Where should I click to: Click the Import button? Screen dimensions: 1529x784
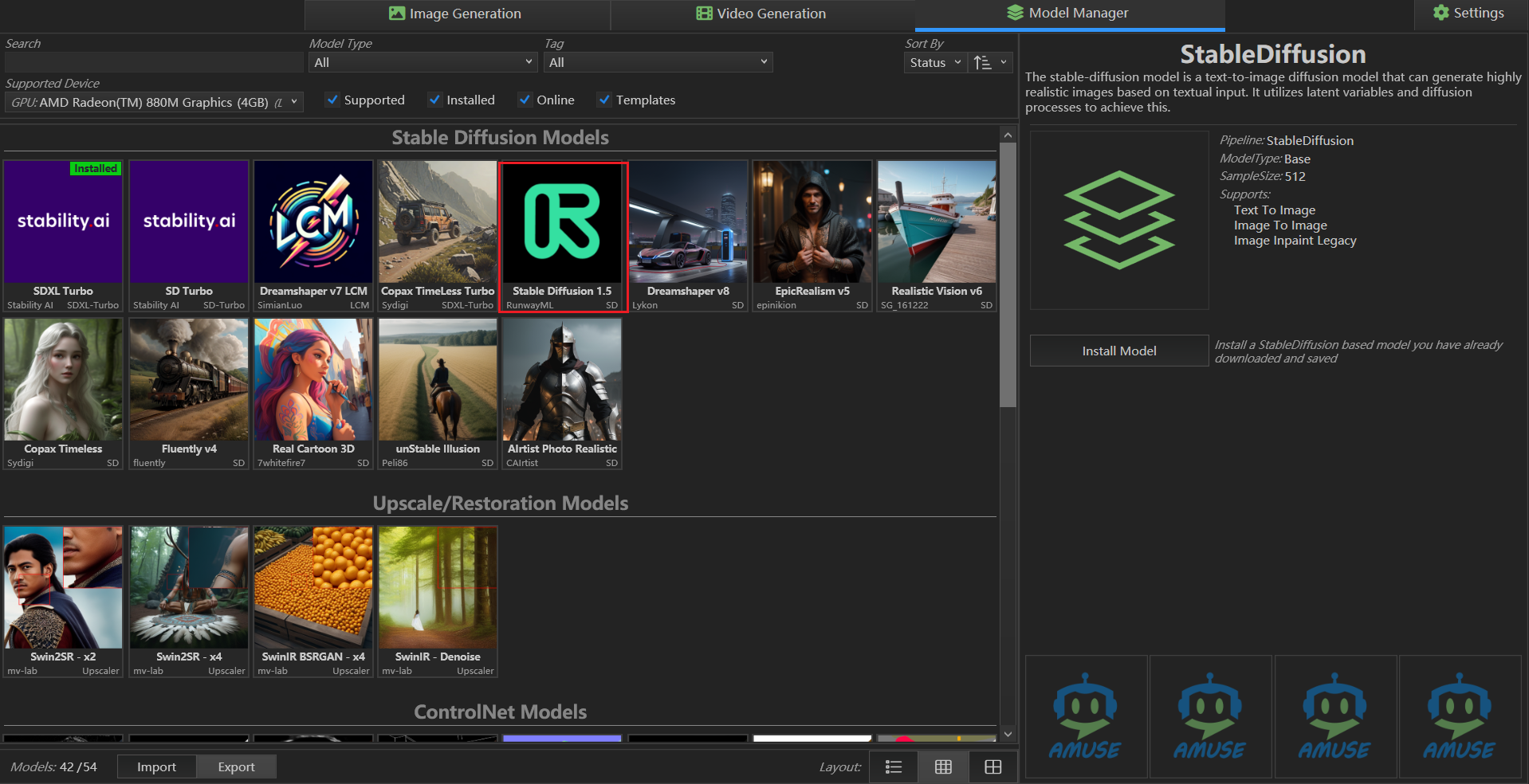click(x=156, y=766)
